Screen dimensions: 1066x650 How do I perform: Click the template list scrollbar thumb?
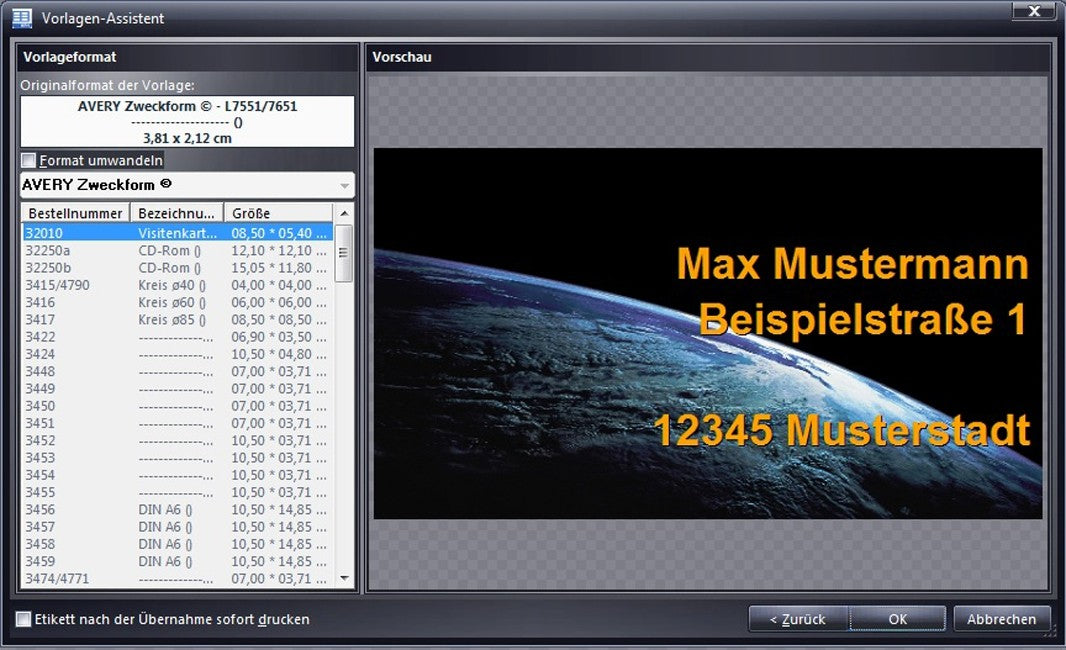pyautogui.click(x=344, y=253)
